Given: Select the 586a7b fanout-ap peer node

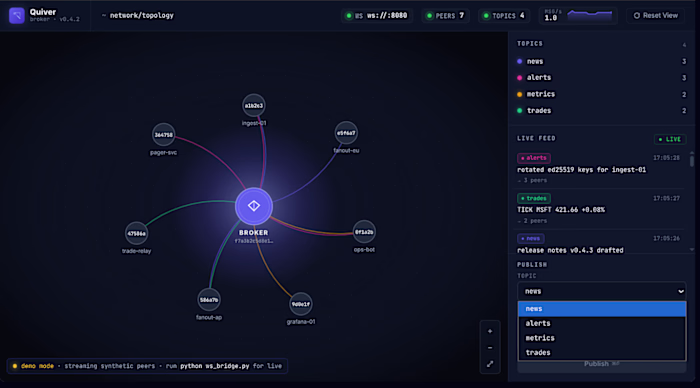Looking at the screenshot, I should [x=209, y=300].
